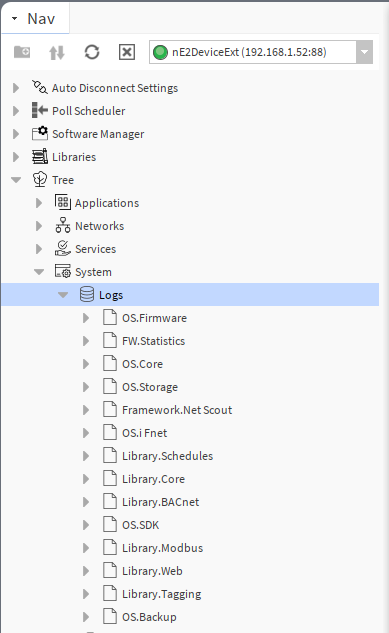This screenshot has width=389, height=633.
Task: Expand the Applications node
Action: tap(39, 203)
